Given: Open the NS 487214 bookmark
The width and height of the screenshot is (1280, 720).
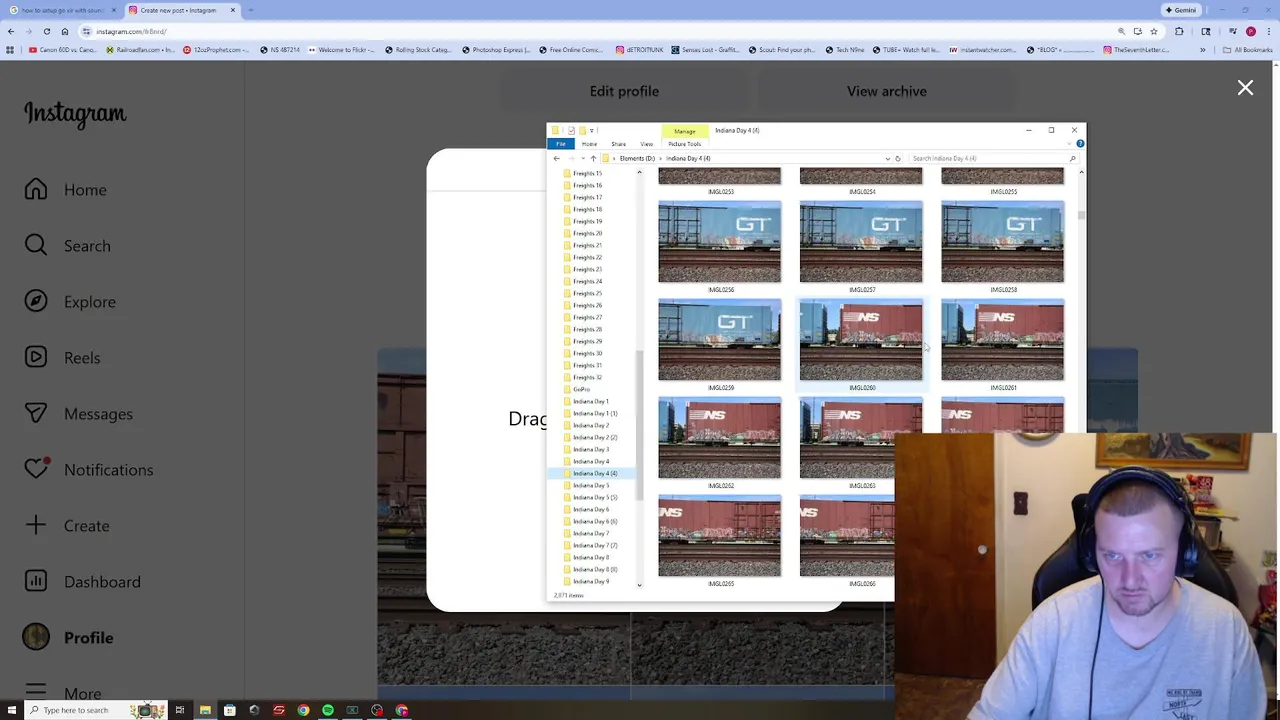Looking at the screenshot, I should [282, 50].
